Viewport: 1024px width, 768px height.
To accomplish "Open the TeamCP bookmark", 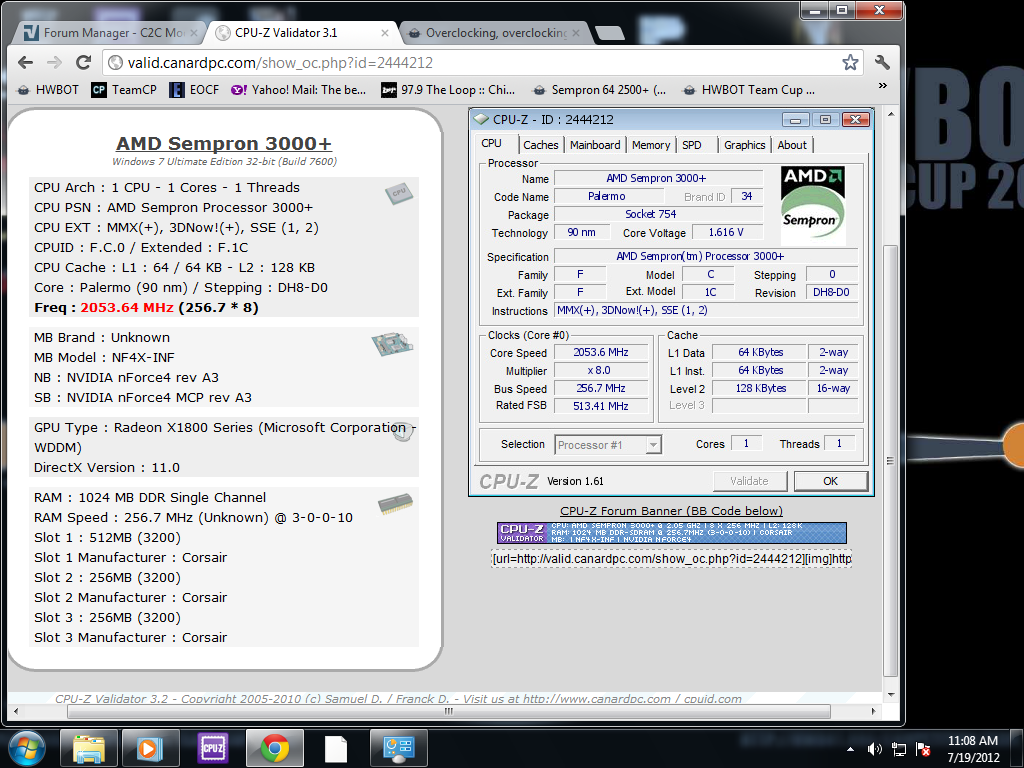I will [x=124, y=90].
